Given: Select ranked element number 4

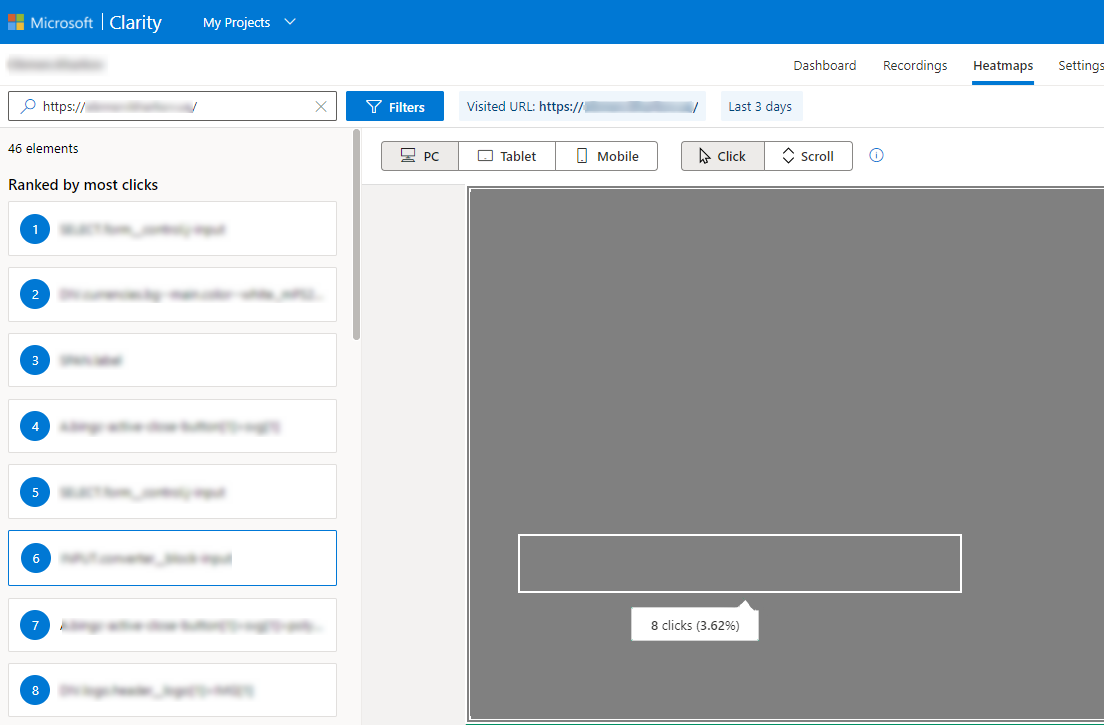Looking at the screenshot, I should tap(172, 426).
